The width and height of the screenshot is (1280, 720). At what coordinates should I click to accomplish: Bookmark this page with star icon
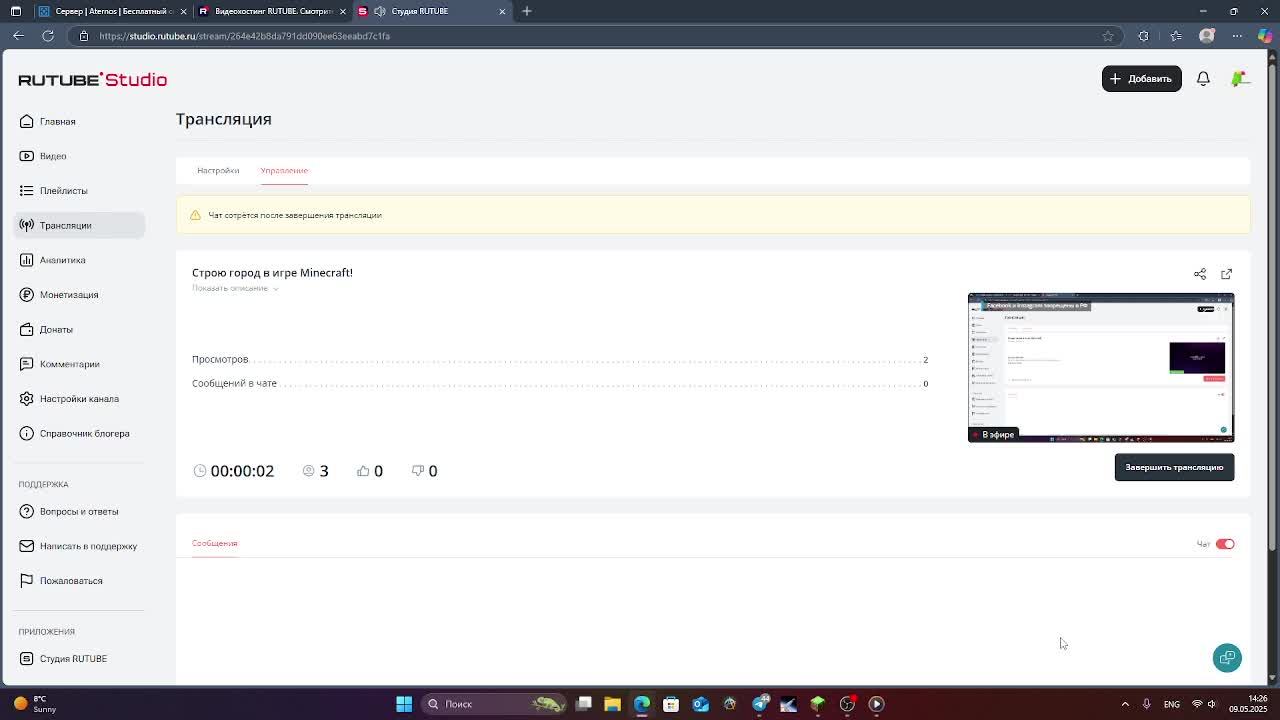click(x=1108, y=36)
